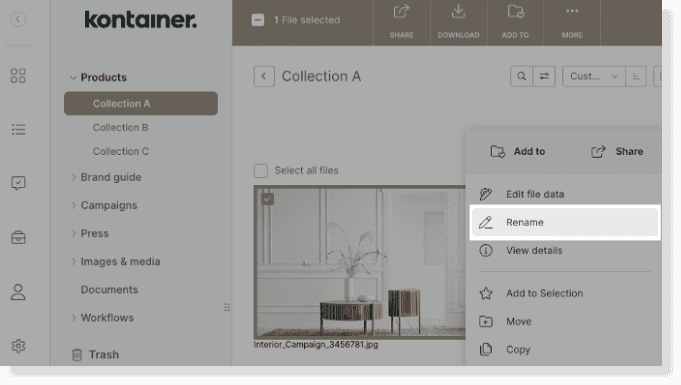Open the Documents folder

pos(109,289)
